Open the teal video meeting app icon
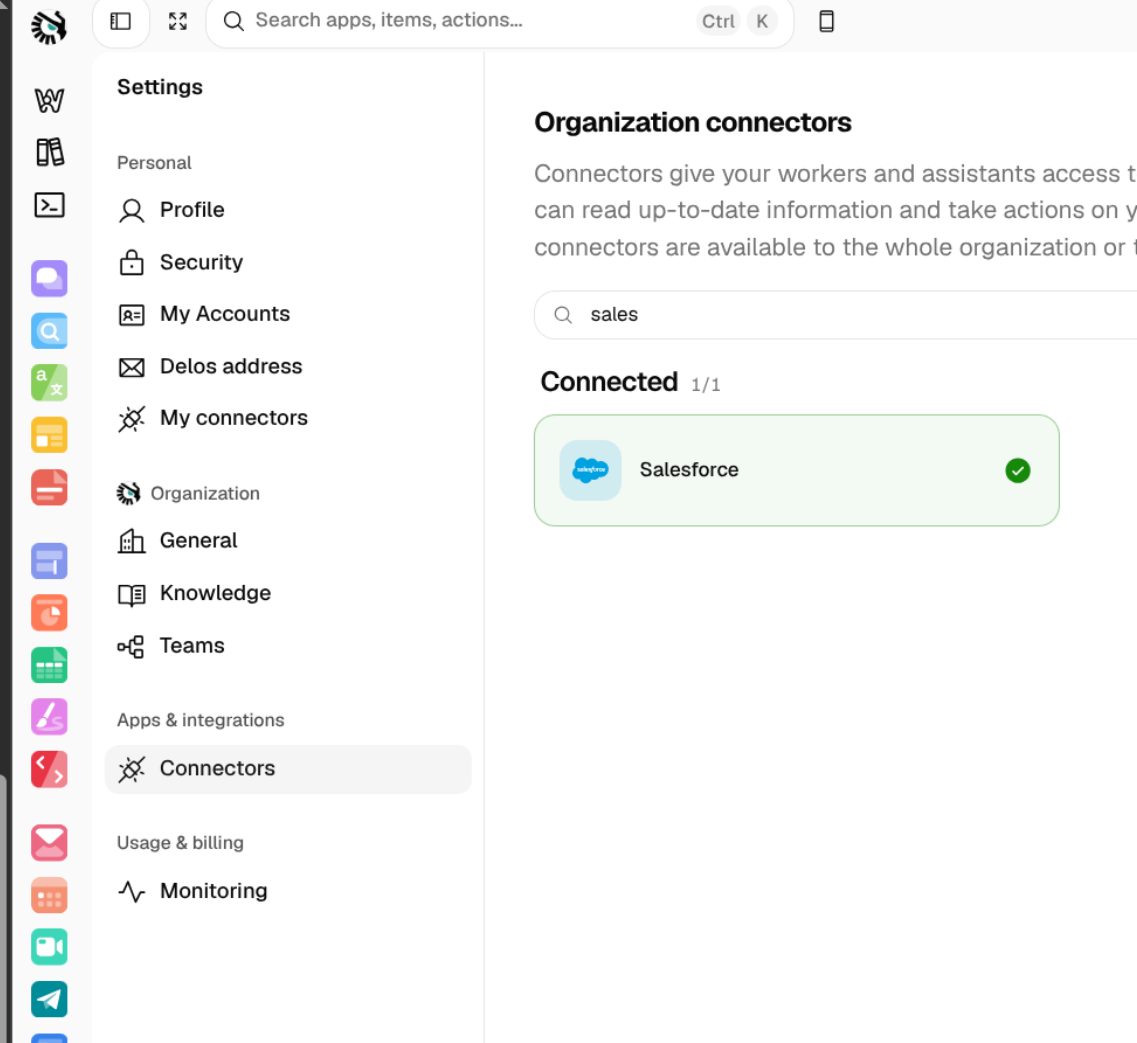This screenshot has height=1043, width=1137. tap(49, 947)
